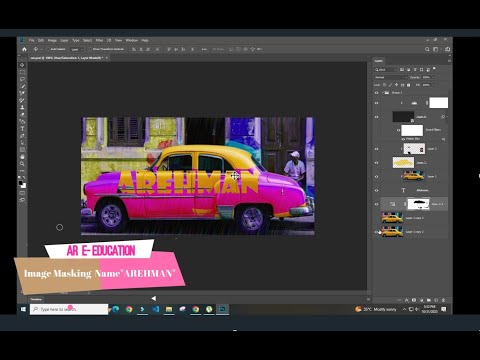480x360 pixels.
Task: Open the Photoshop search magnifier
Action: click(427, 49)
